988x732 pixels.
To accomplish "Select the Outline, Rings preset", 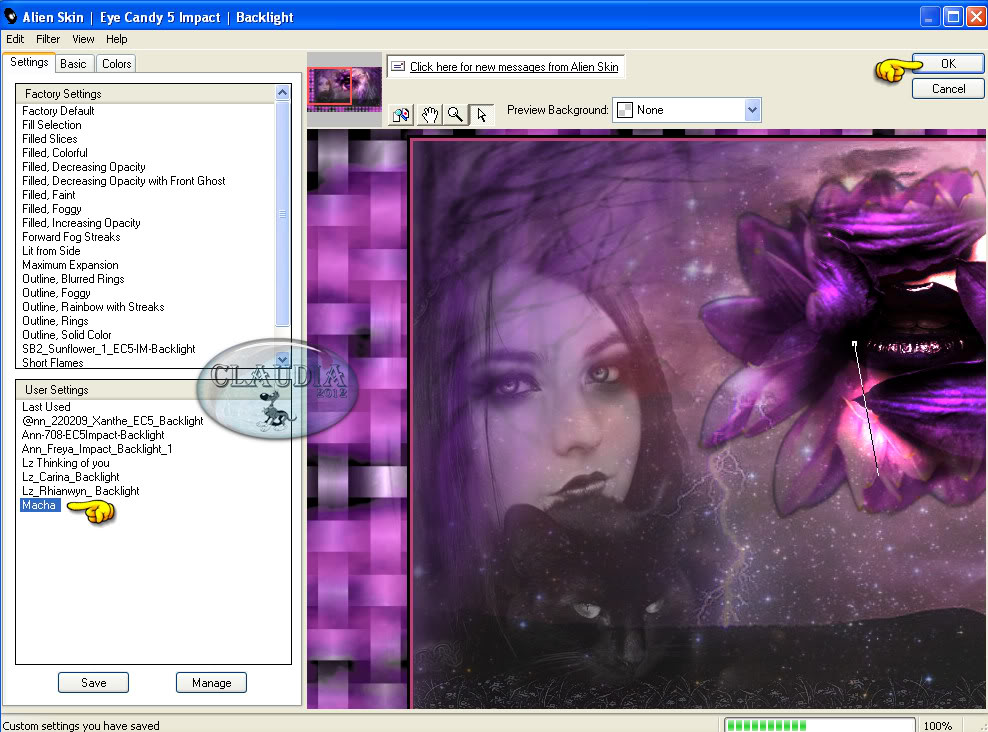I will coord(55,321).
